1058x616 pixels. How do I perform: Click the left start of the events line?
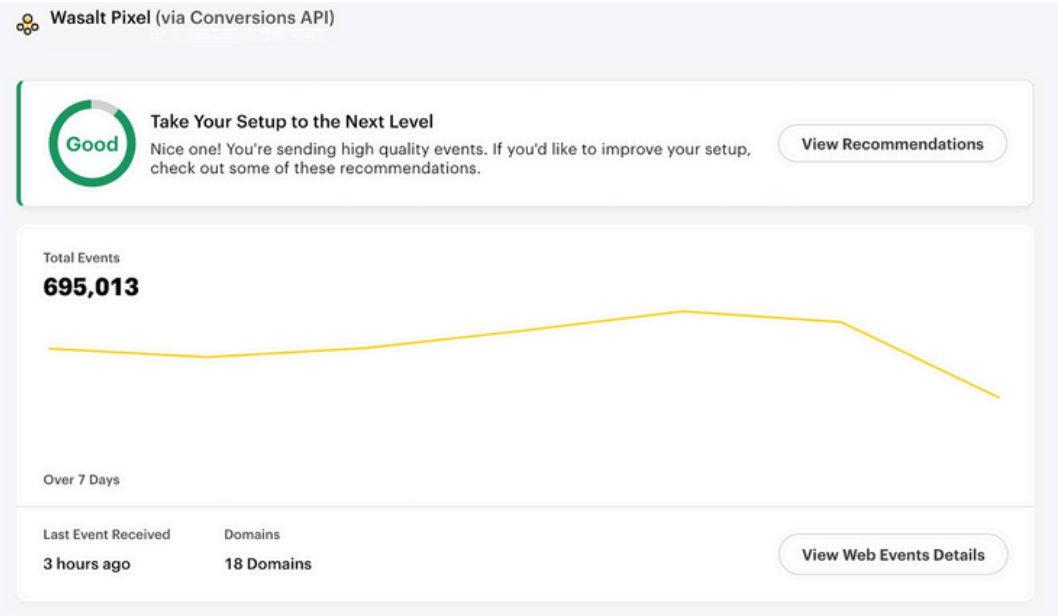point(50,348)
